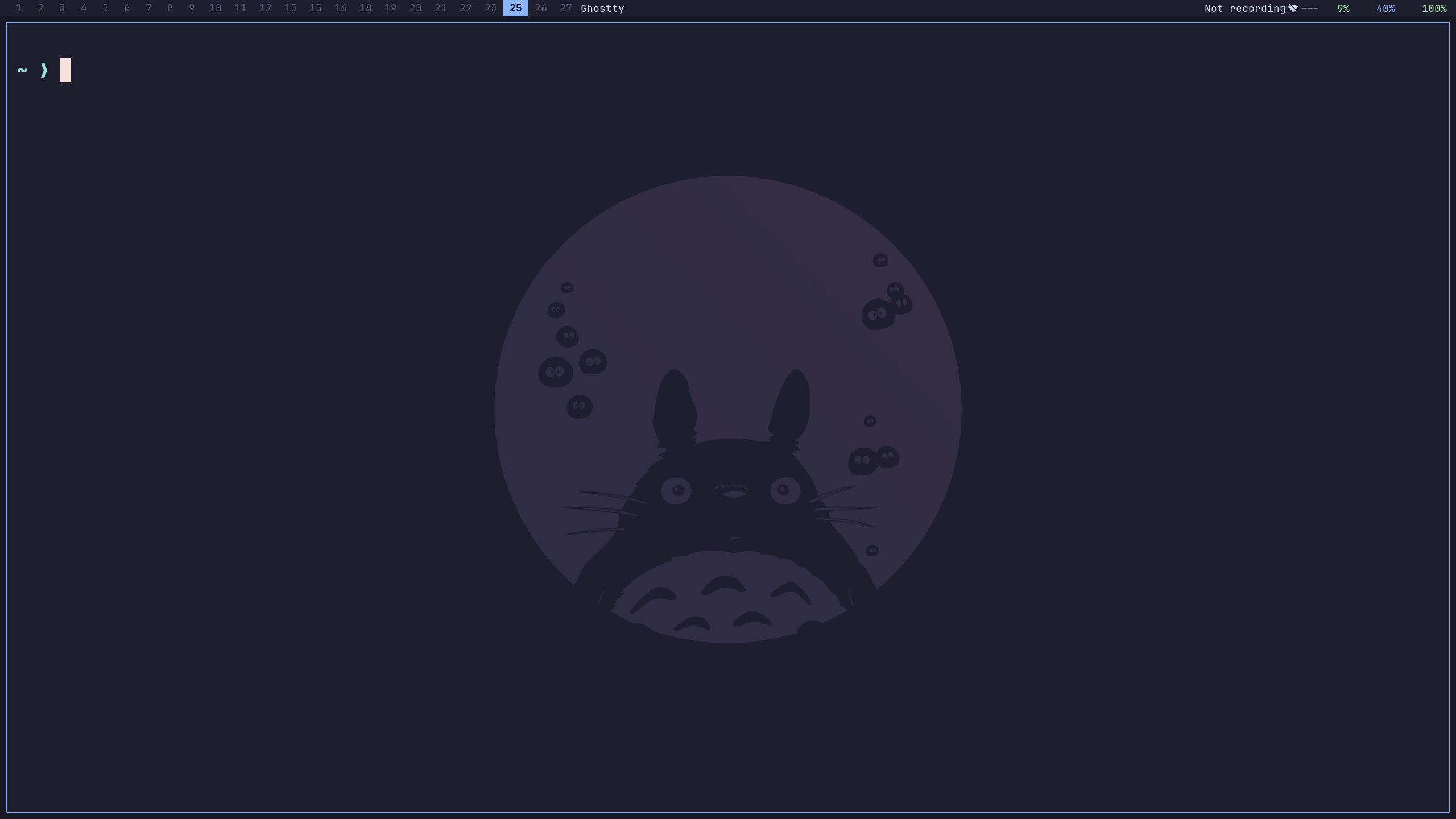Switch to workspace 10
The height and width of the screenshot is (819, 1456).
[x=215, y=8]
